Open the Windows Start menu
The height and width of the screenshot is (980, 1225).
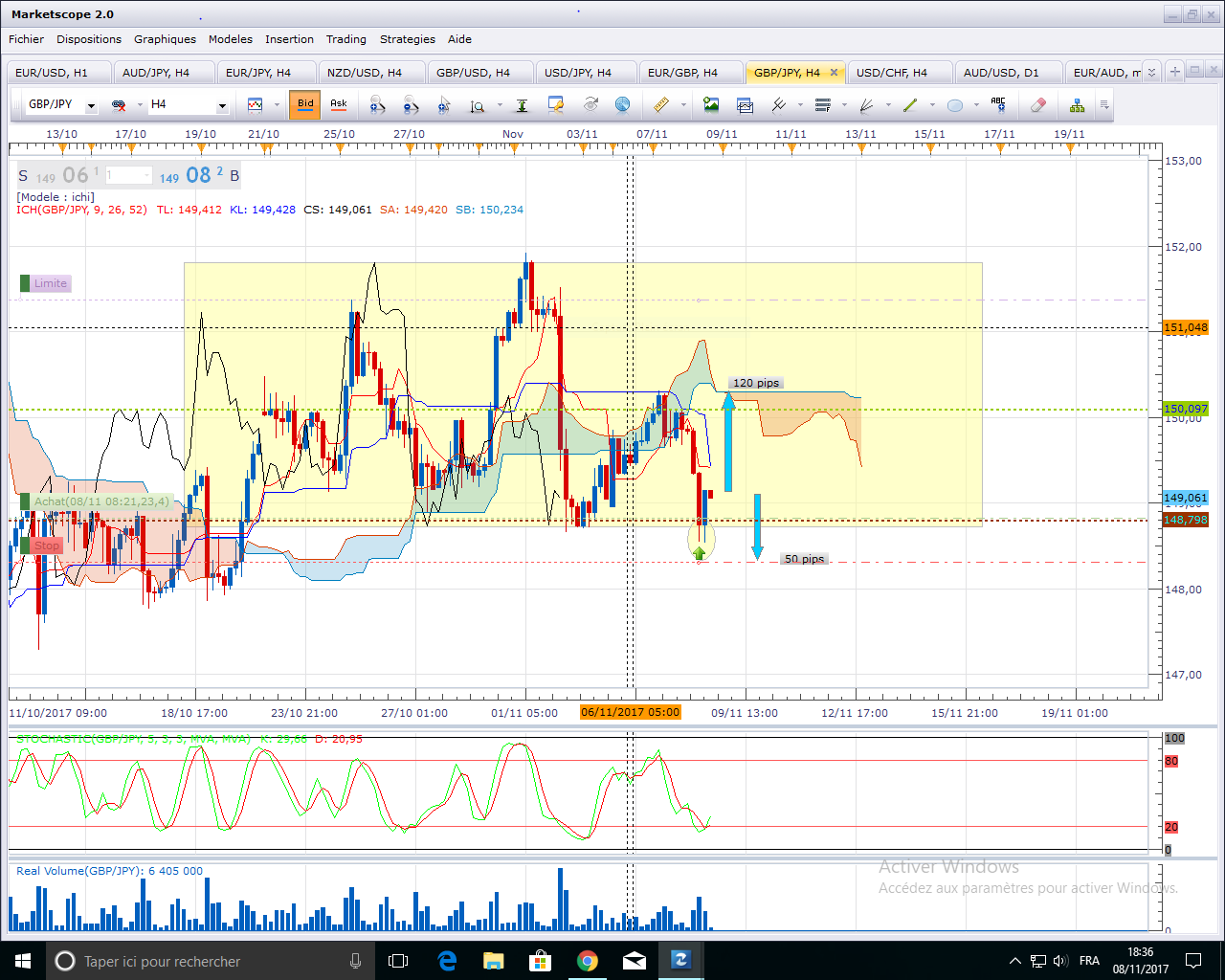coord(23,961)
